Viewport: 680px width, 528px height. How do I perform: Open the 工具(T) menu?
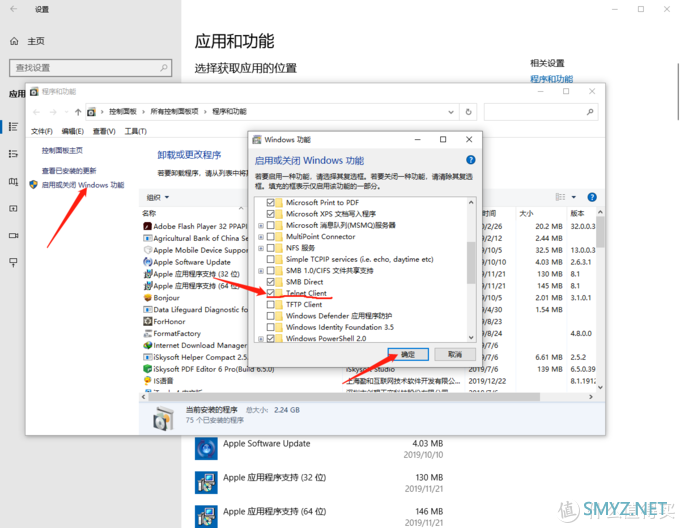click(136, 131)
